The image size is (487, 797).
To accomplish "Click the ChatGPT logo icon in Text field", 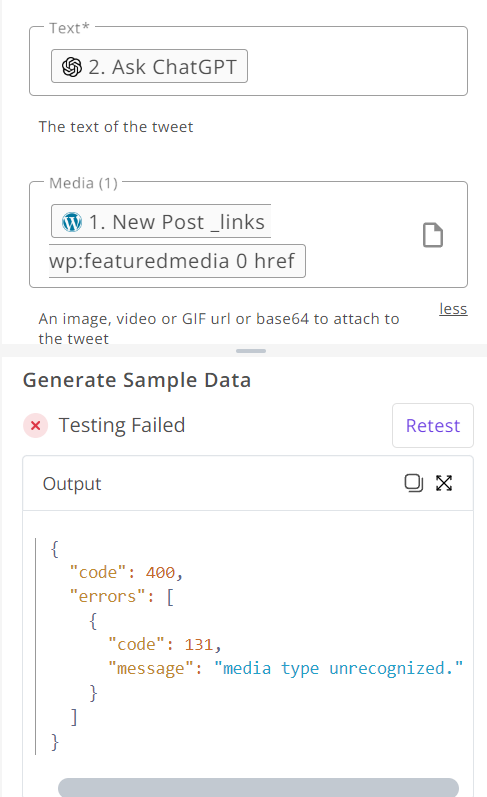I will tap(72, 67).
